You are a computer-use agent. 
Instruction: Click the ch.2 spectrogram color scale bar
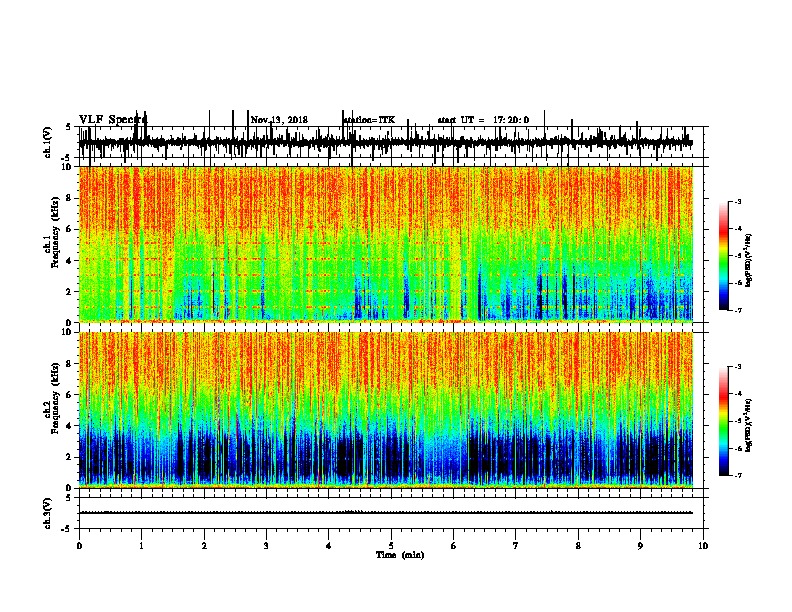pos(723,421)
